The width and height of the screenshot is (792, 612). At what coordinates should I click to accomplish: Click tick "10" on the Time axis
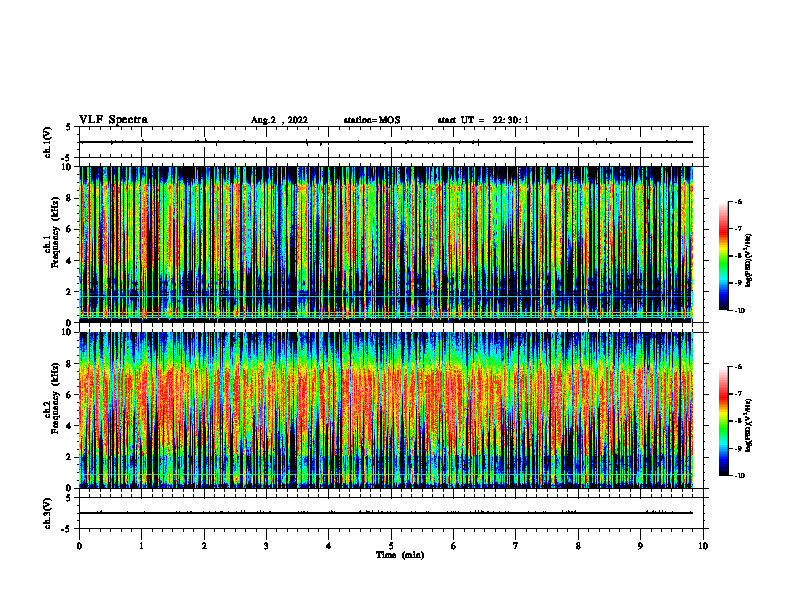pos(703,546)
